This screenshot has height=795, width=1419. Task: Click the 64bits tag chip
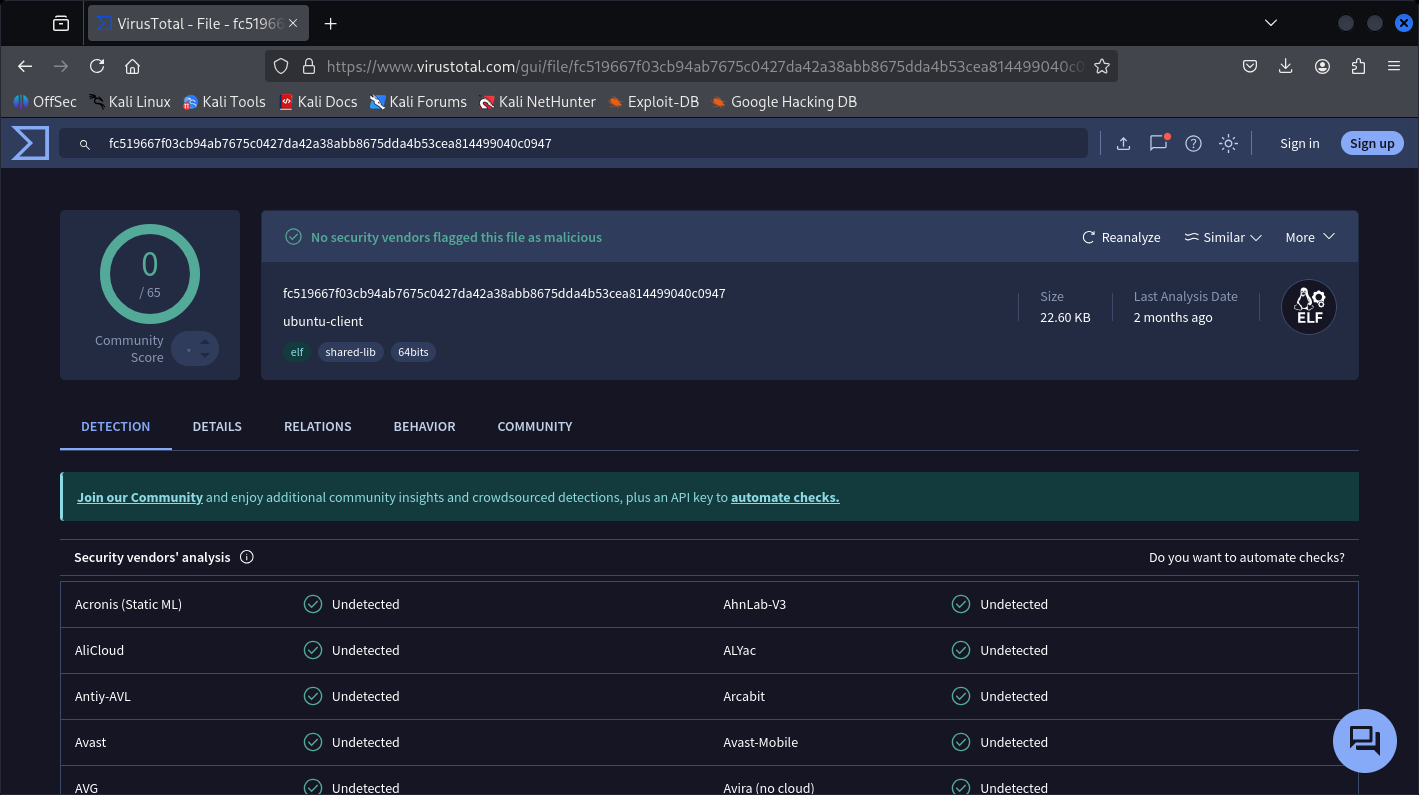coord(413,352)
